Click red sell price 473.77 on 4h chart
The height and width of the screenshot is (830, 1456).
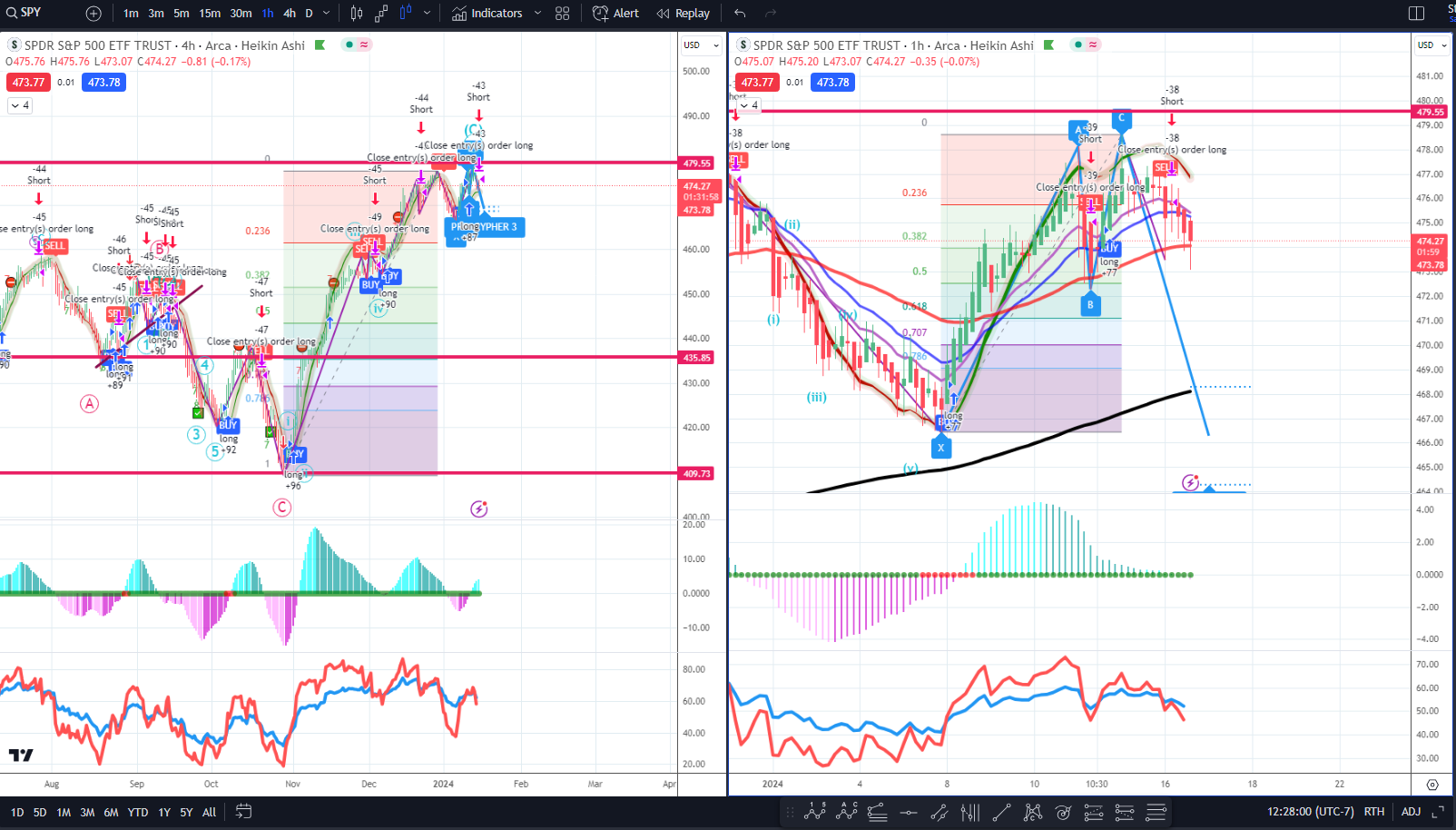point(28,82)
